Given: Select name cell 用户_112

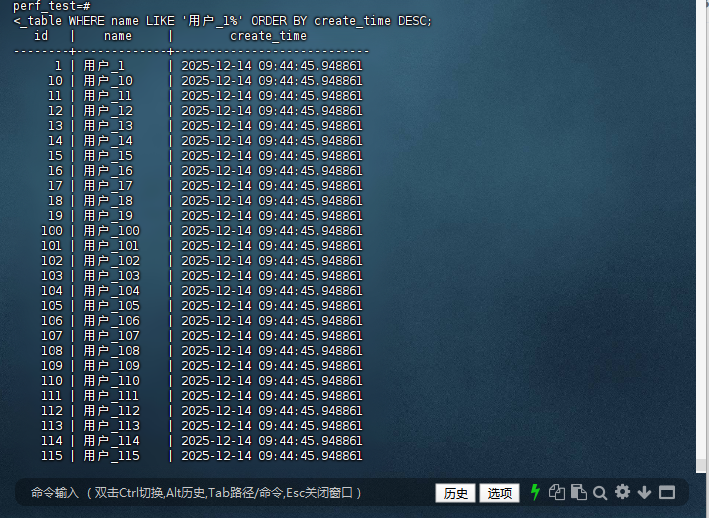Looking at the screenshot, I should (111, 410).
